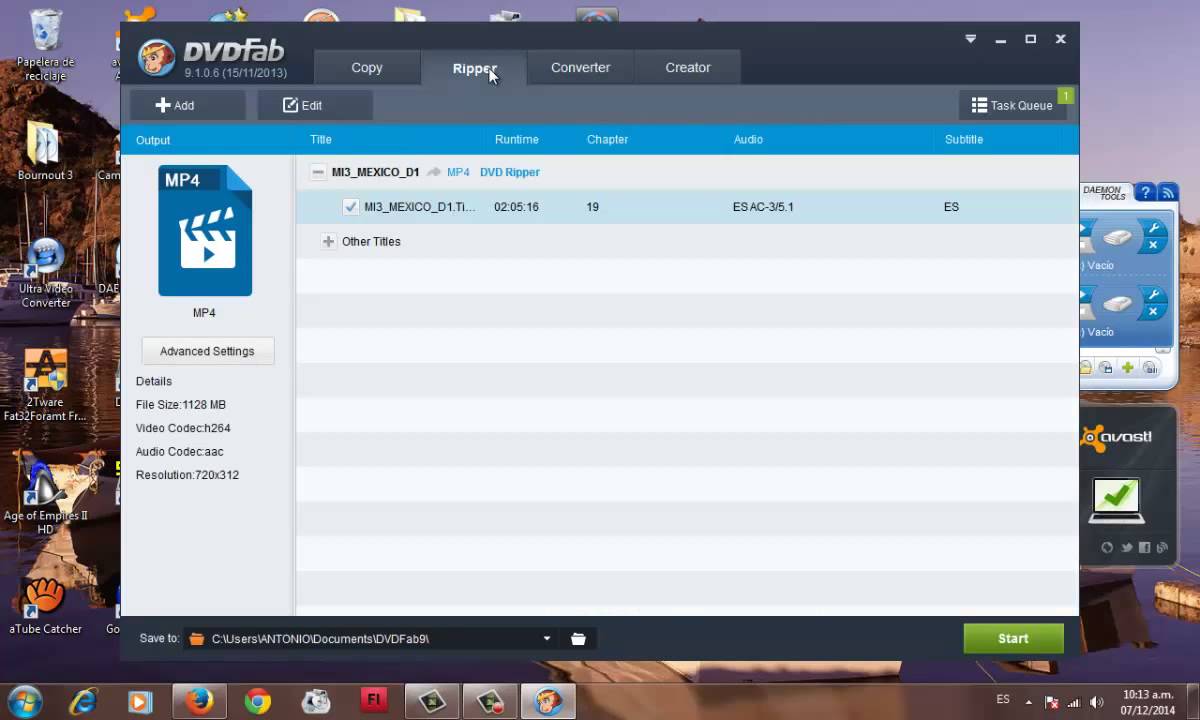This screenshot has height=720, width=1200.
Task: Click the Add button
Action: (x=187, y=105)
